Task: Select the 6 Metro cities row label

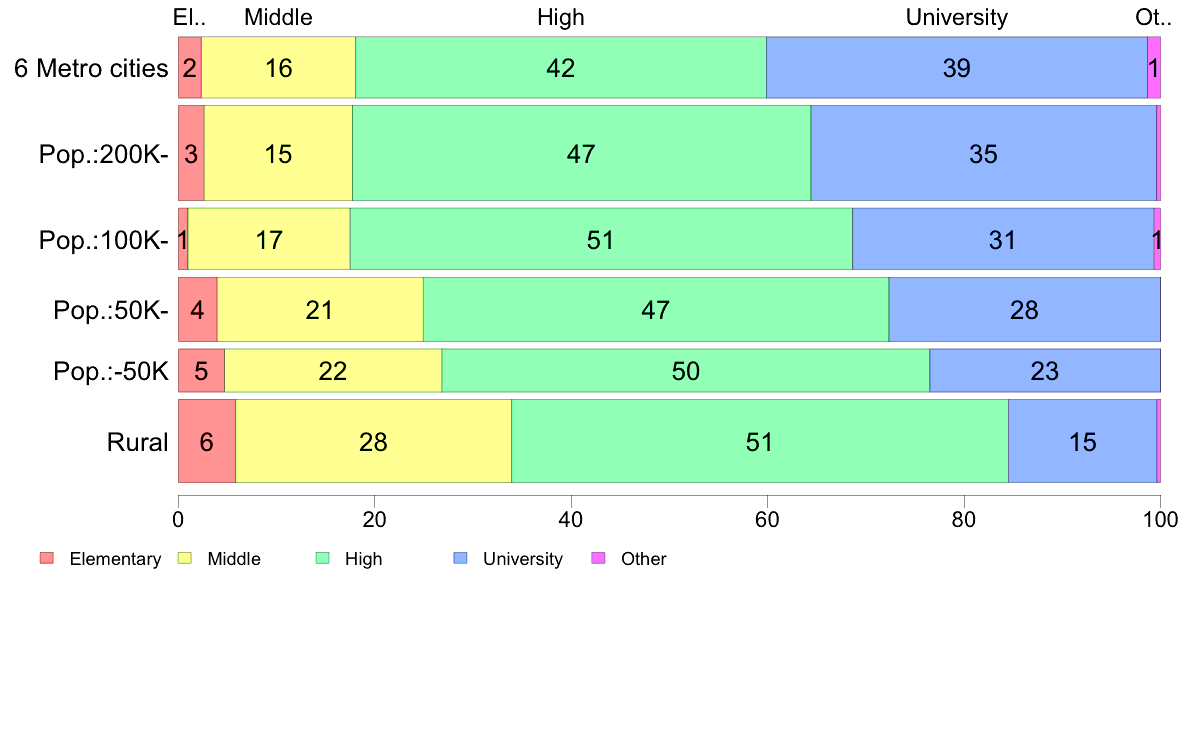Action: [91, 68]
